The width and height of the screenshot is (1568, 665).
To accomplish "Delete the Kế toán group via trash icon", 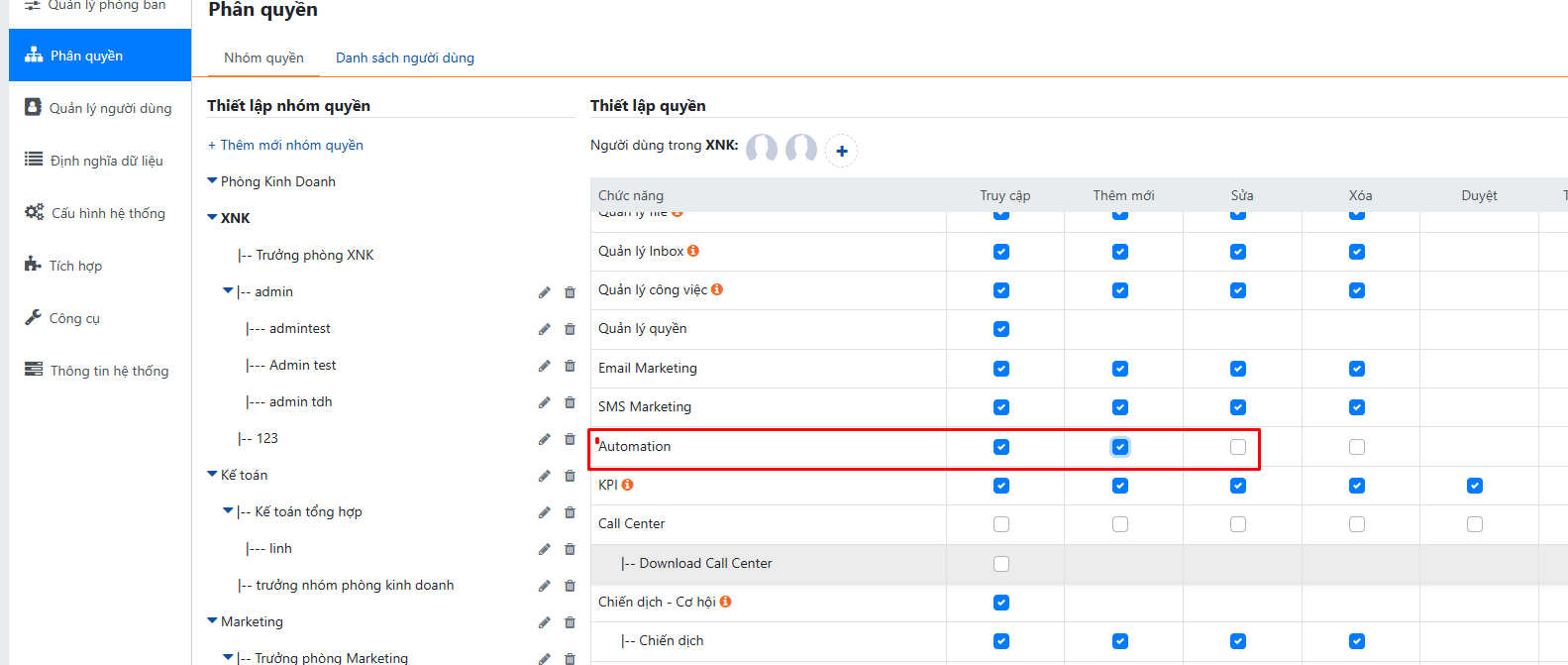I will [x=570, y=476].
